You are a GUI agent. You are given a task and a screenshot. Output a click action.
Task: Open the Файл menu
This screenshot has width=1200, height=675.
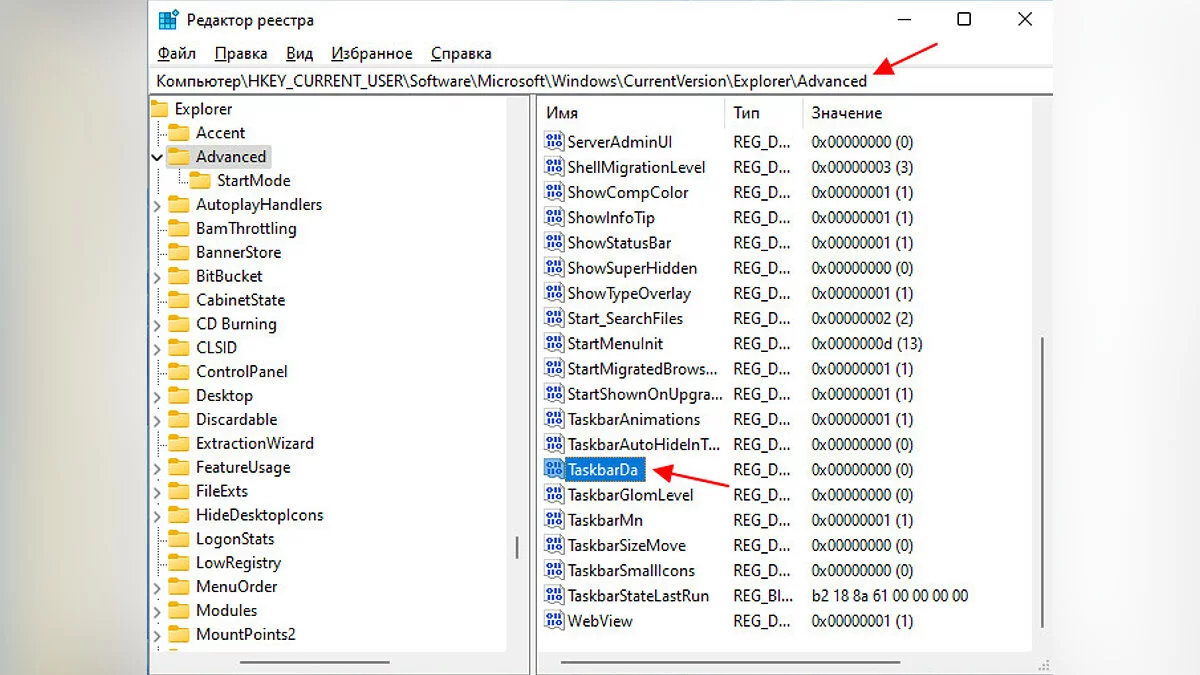pos(177,53)
